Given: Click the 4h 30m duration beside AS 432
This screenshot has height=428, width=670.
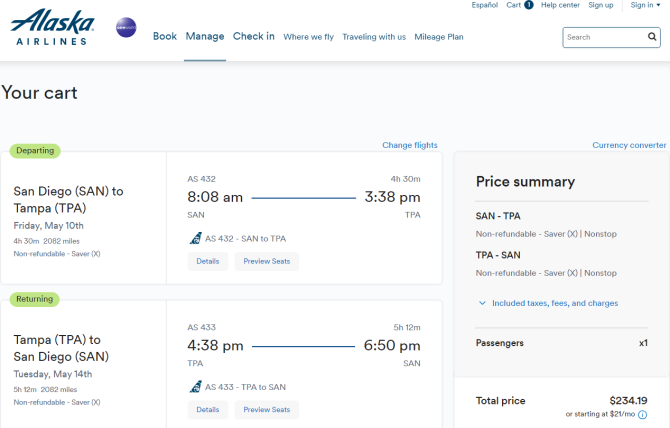Looking at the screenshot, I should [405, 179].
